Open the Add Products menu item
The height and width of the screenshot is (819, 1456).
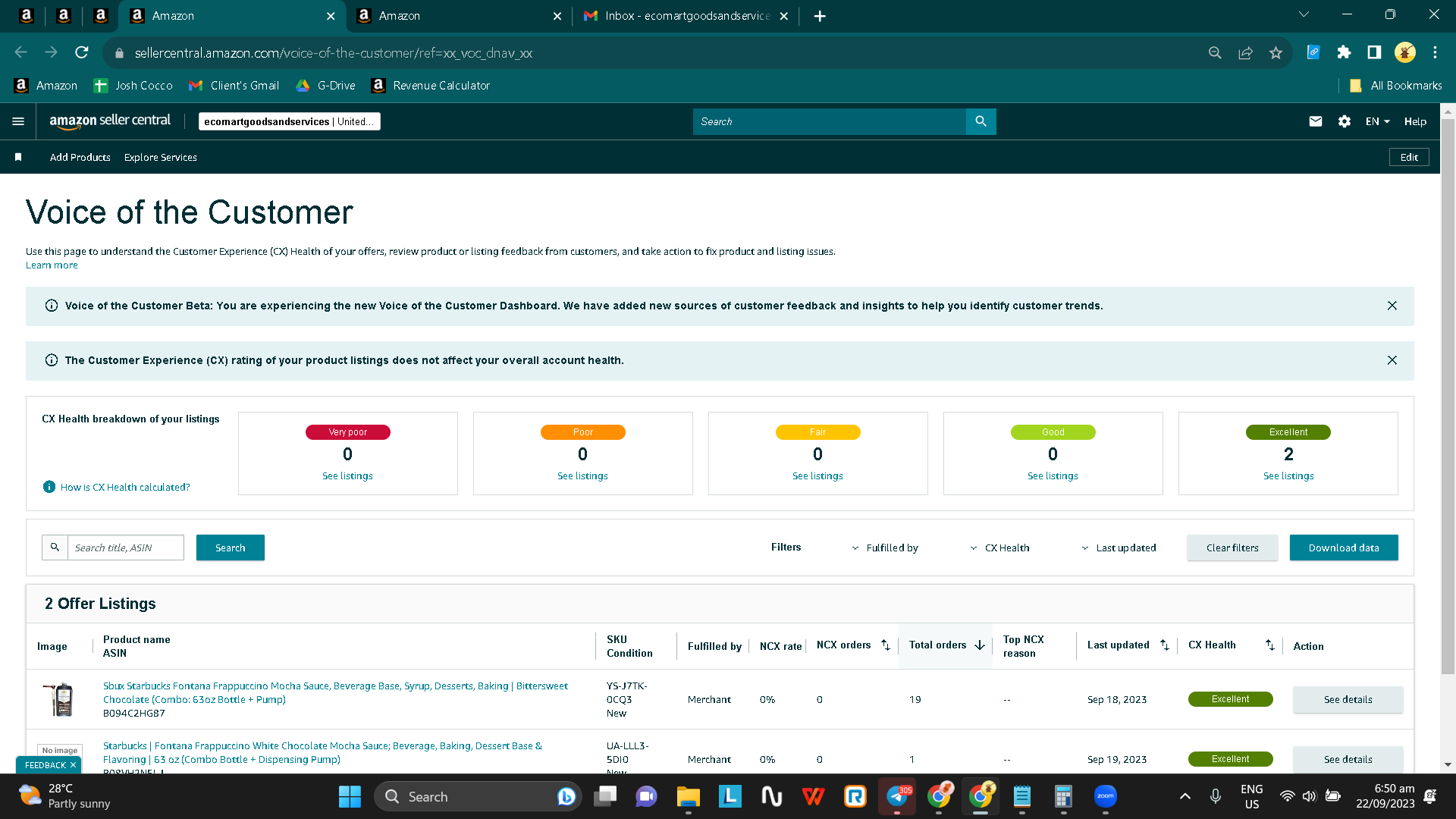tap(80, 157)
